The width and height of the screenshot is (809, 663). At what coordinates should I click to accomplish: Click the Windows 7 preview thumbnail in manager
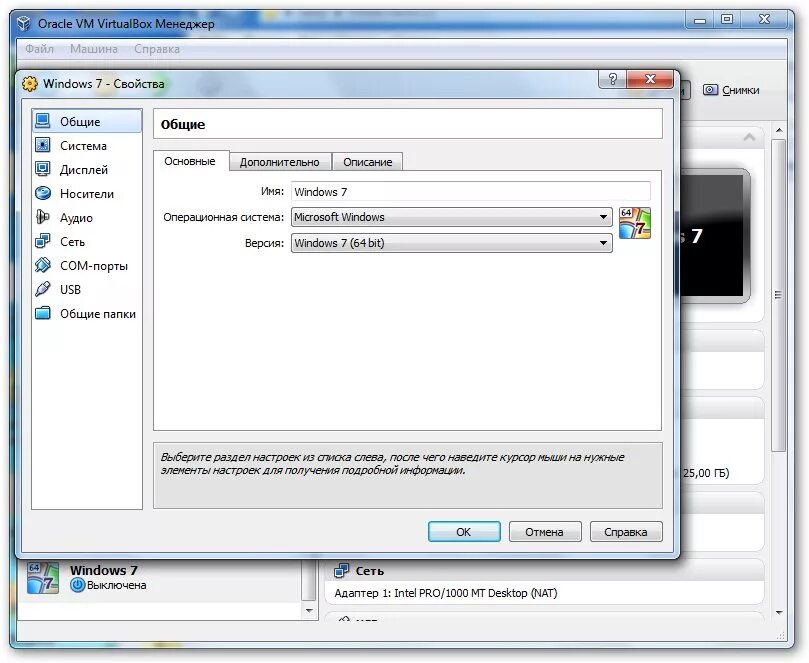[716, 235]
